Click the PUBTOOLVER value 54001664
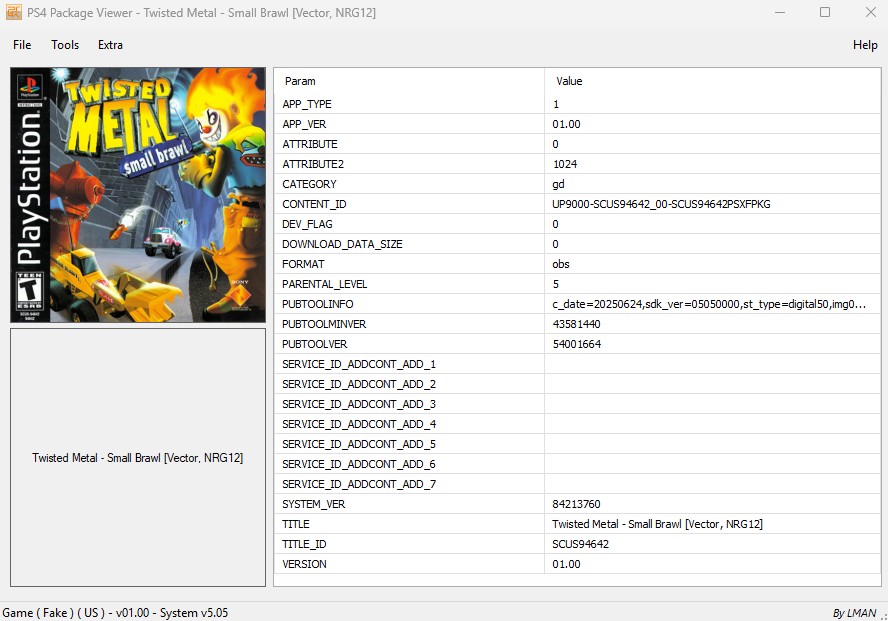The width and height of the screenshot is (888, 621). point(577,344)
